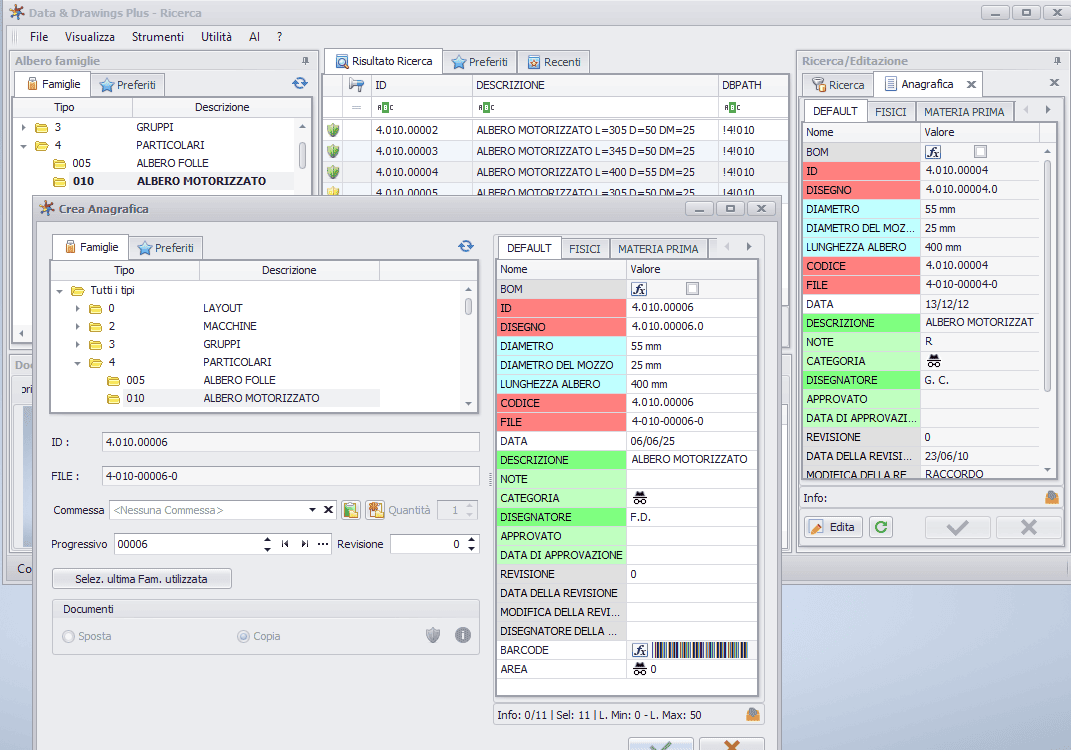
Task: Click orange info icon in dialog status bar
Action: pyautogui.click(x=753, y=714)
